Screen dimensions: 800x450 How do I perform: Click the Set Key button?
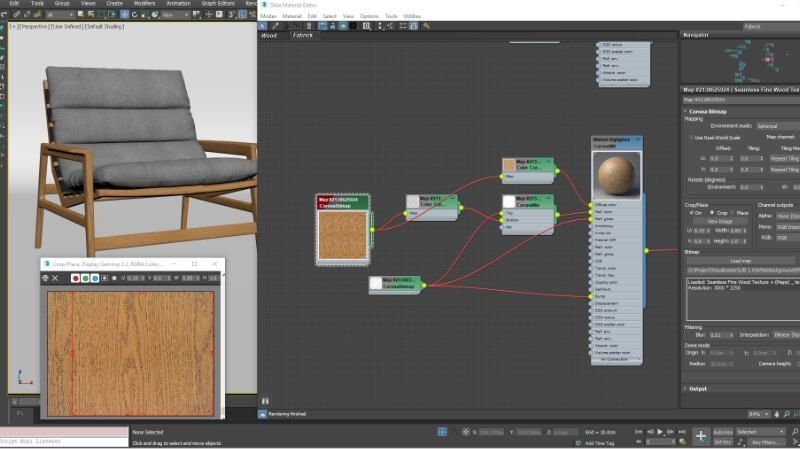coord(722,442)
